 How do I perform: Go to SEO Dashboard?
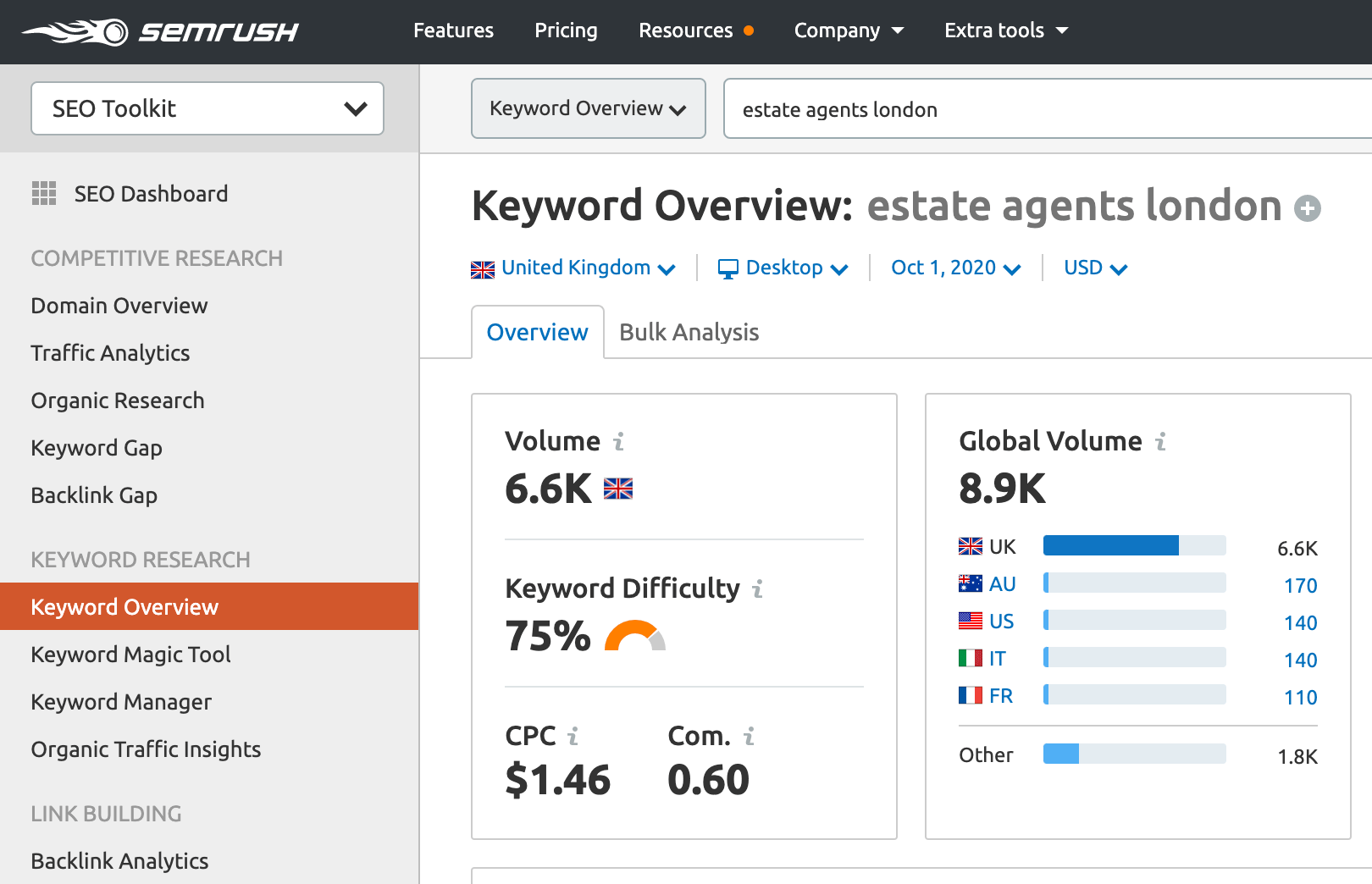click(x=151, y=194)
